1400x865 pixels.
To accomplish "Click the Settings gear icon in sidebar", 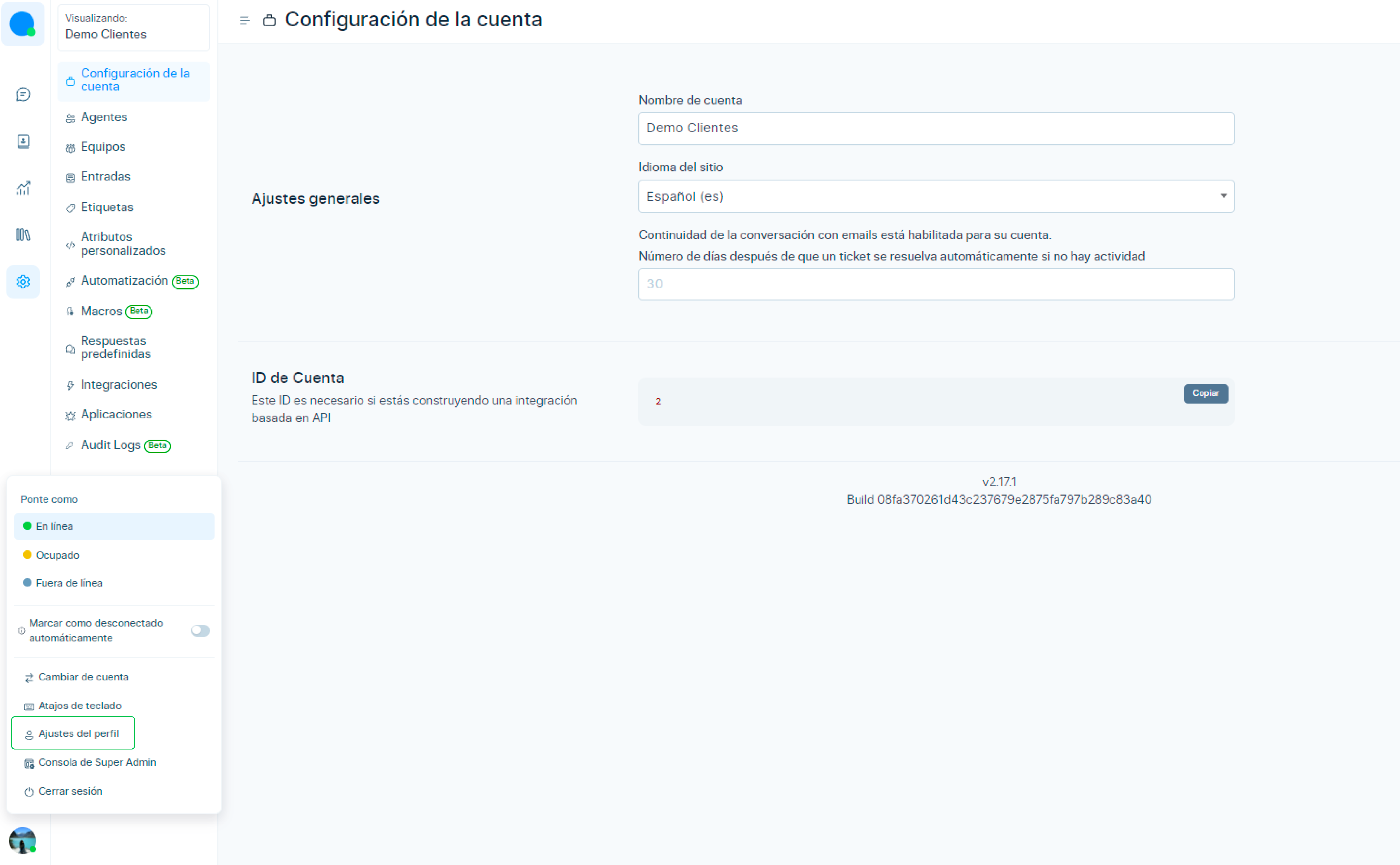I will tap(23, 281).
